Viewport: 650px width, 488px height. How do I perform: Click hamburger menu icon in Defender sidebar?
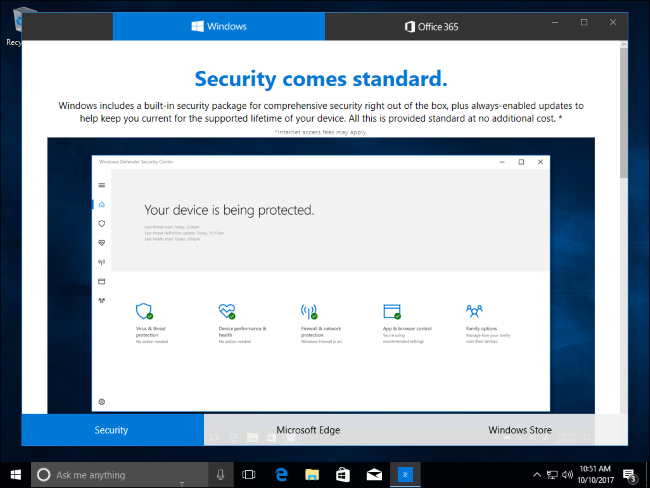pos(102,185)
